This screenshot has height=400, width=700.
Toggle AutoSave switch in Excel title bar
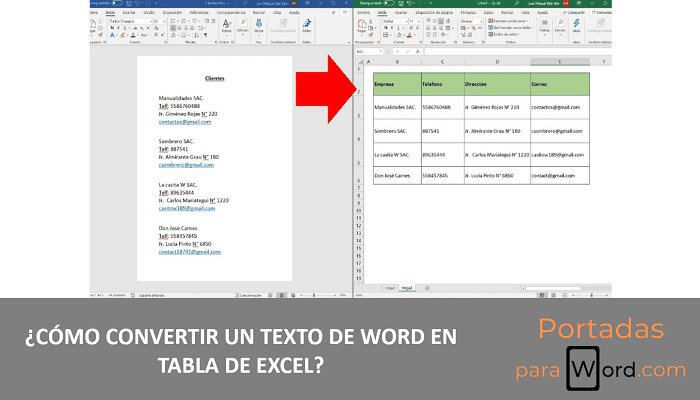pyautogui.click(x=389, y=3)
